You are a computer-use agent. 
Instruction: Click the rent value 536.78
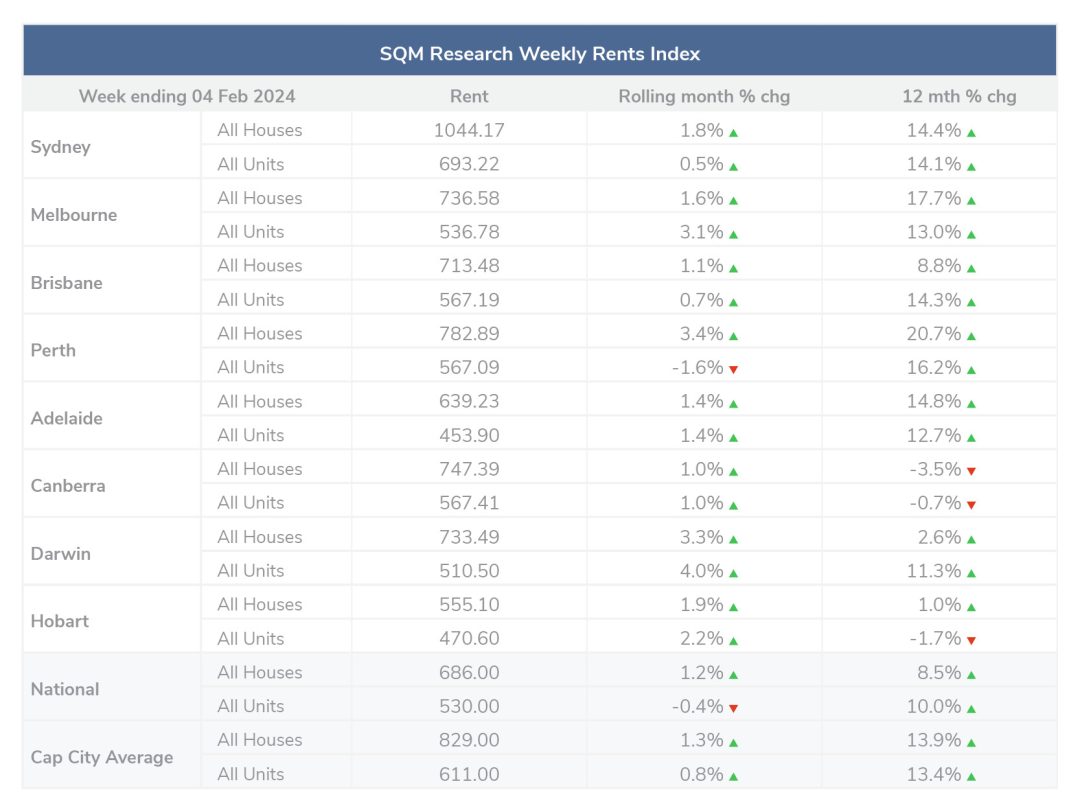469,231
